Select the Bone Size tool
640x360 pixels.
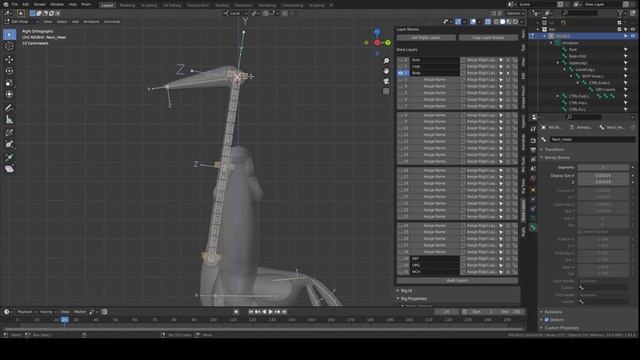[9, 144]
